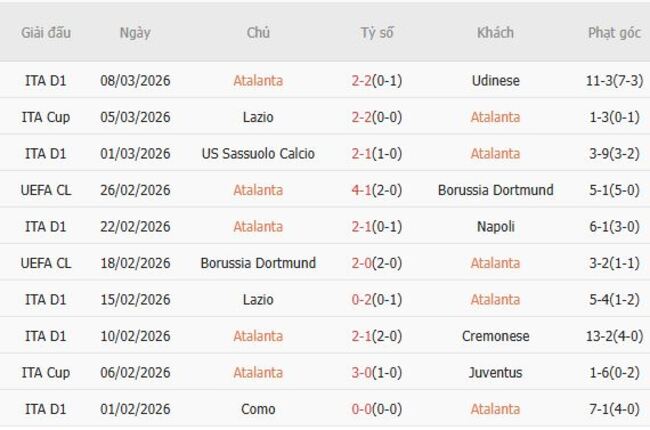Screen dimensions: 650x430
Task: Select the "Chú" home team header
Action: [x=258, y=32]
